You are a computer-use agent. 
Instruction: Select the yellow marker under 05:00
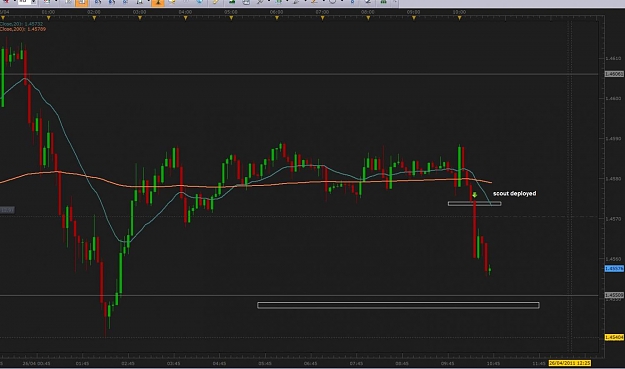[231, 18]
